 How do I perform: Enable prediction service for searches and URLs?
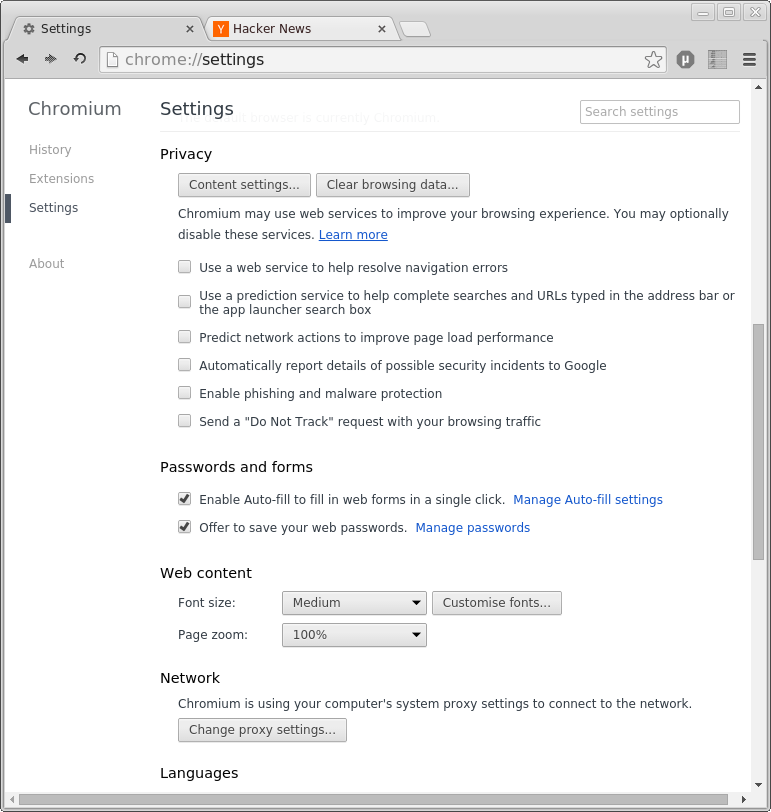(x=184, y=301)
